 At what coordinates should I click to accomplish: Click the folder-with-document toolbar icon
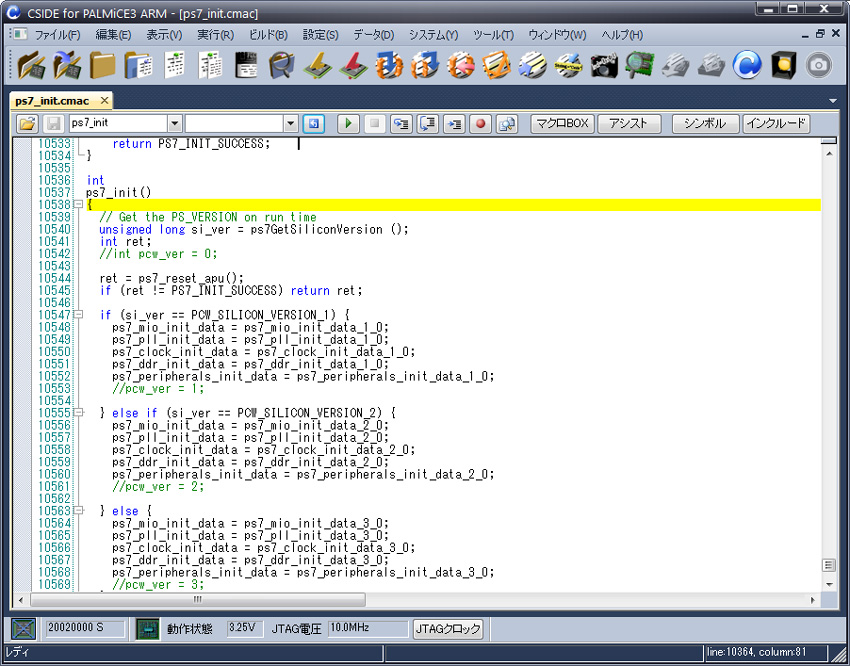pyautogui.click(x=138, y=65)
